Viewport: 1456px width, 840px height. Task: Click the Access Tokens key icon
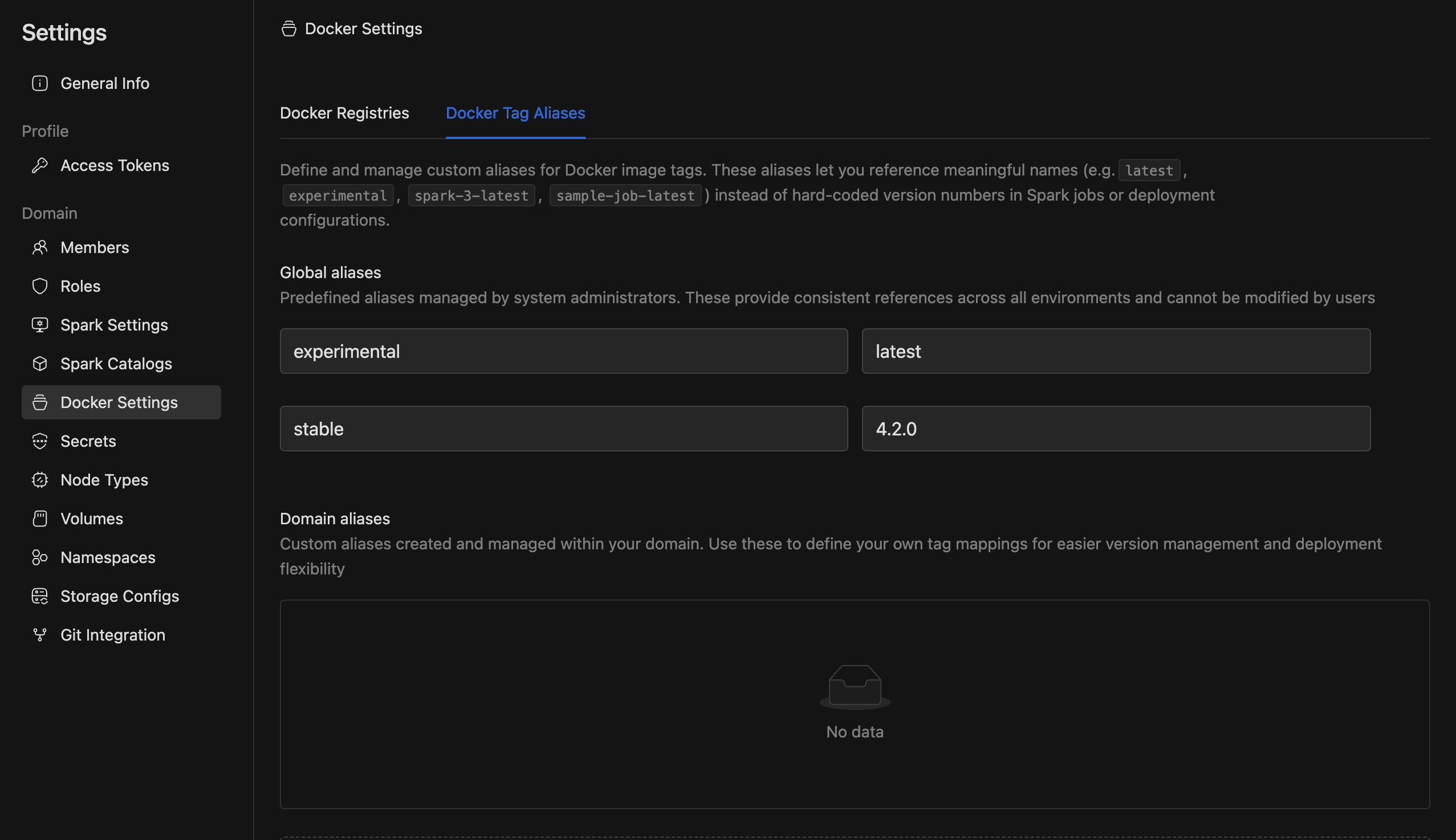point(40,166)
